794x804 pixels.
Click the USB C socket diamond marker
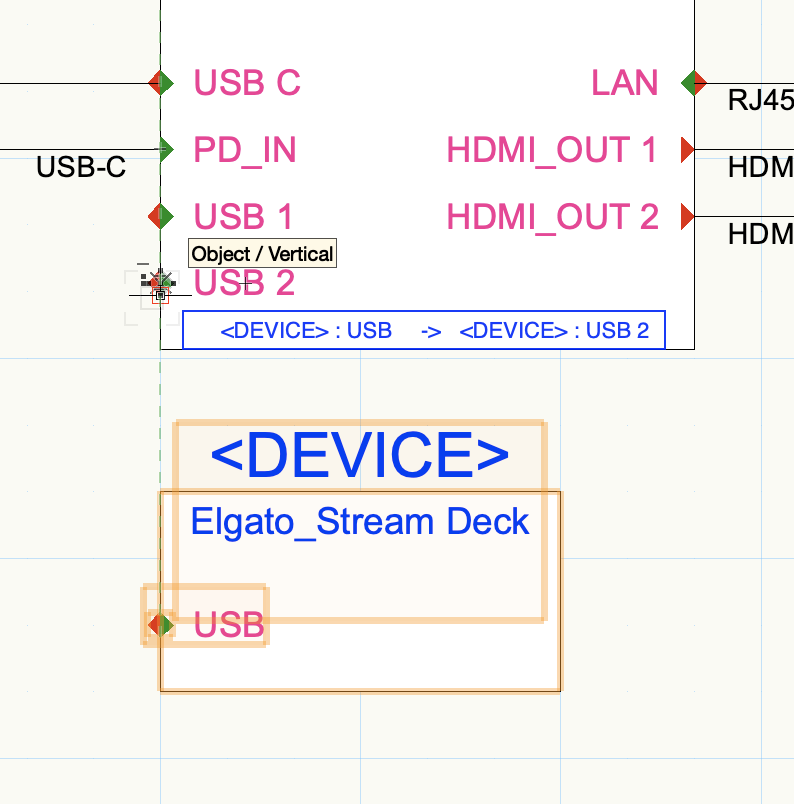point(161,82)
